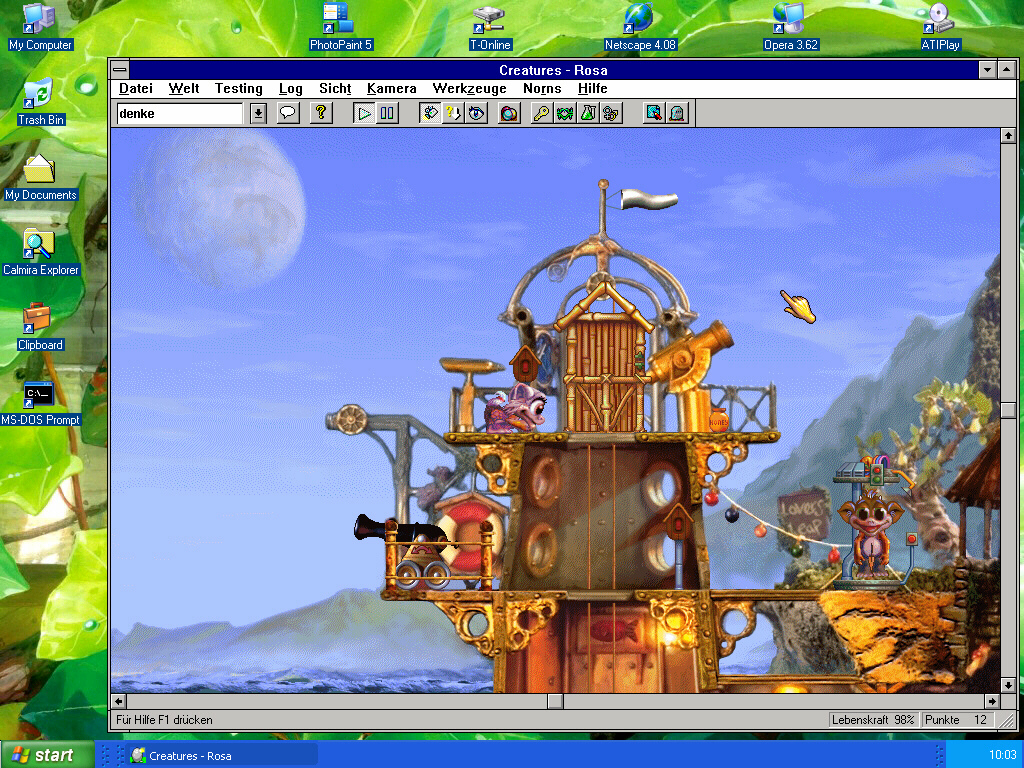Pause the game with the pause button
Image resolution: width=1024 pixels, height=768 pixels.
pyautogui.click(x=387, y=113)
